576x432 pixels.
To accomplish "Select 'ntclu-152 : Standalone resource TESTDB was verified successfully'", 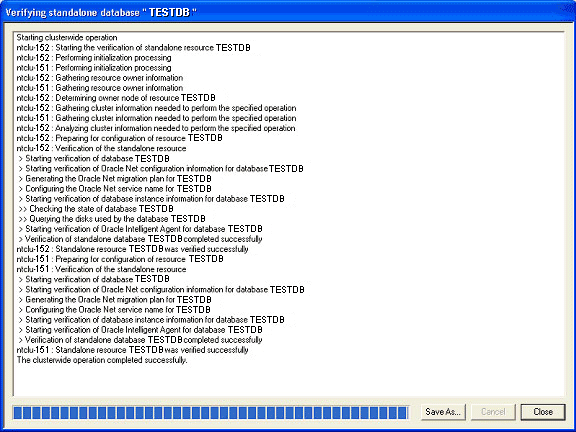I will tap(132, 249).
